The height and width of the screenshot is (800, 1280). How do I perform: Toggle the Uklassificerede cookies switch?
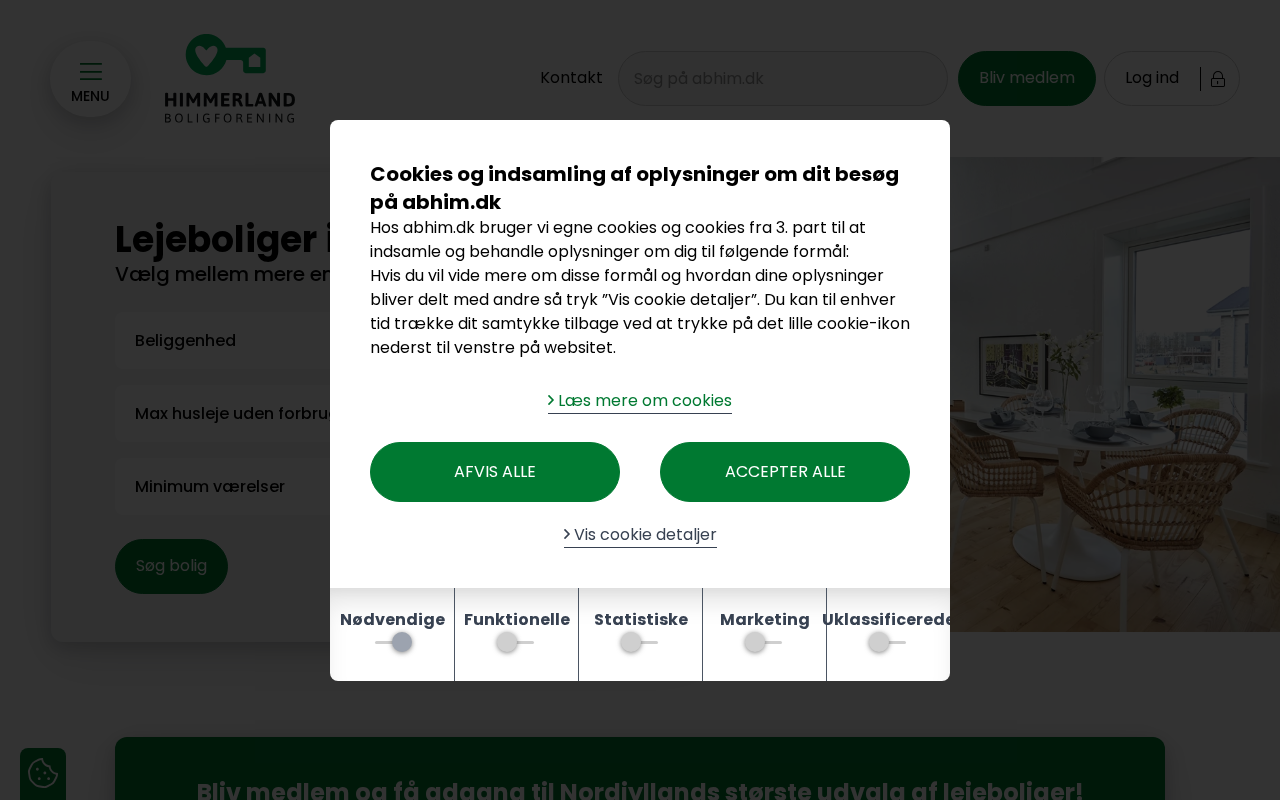tap(888, 642)
